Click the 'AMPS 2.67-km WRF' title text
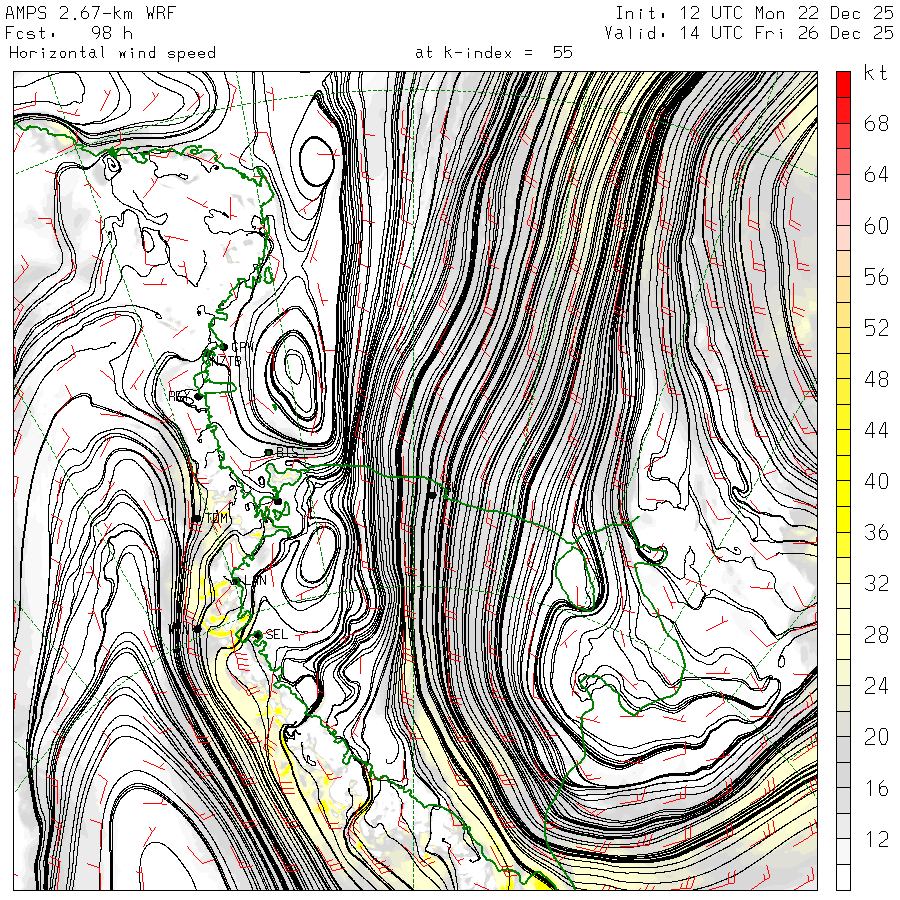900x900 pixels. 91,13
